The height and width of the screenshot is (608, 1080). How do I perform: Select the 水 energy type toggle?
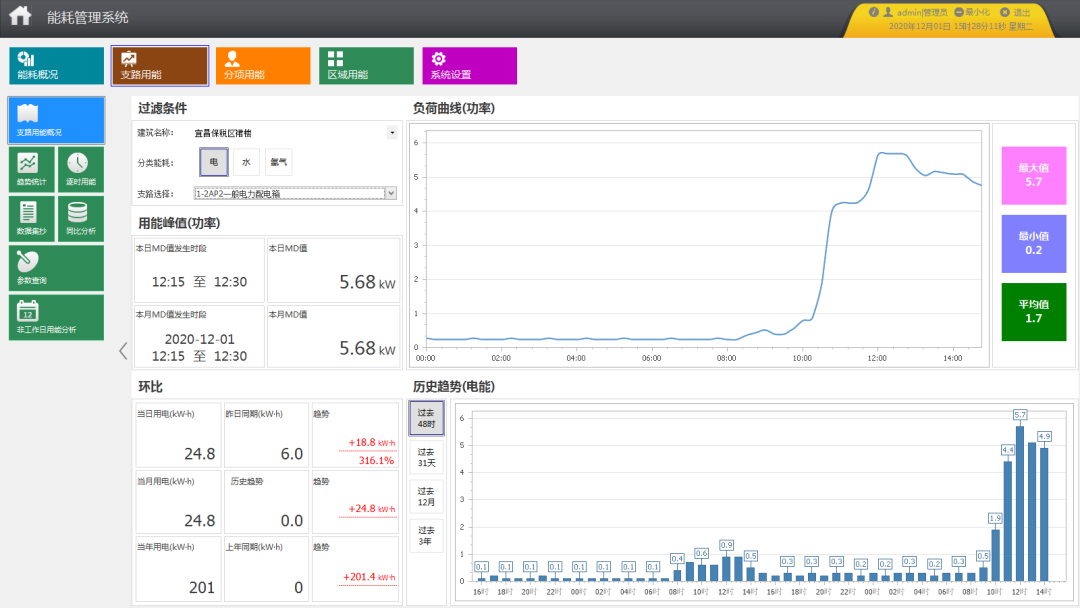coord(246,162)
